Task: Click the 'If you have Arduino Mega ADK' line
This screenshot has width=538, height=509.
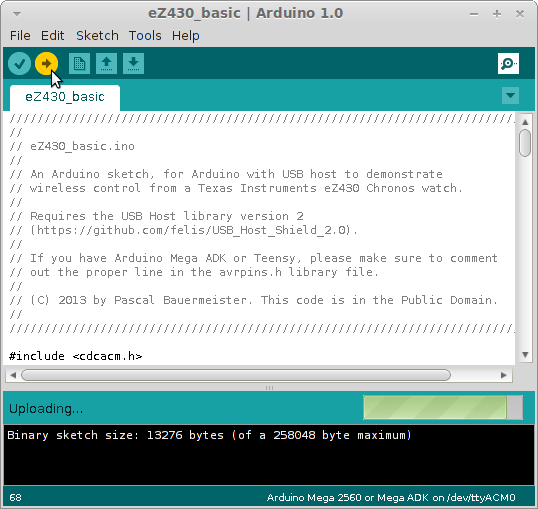Action: [254, 258]
